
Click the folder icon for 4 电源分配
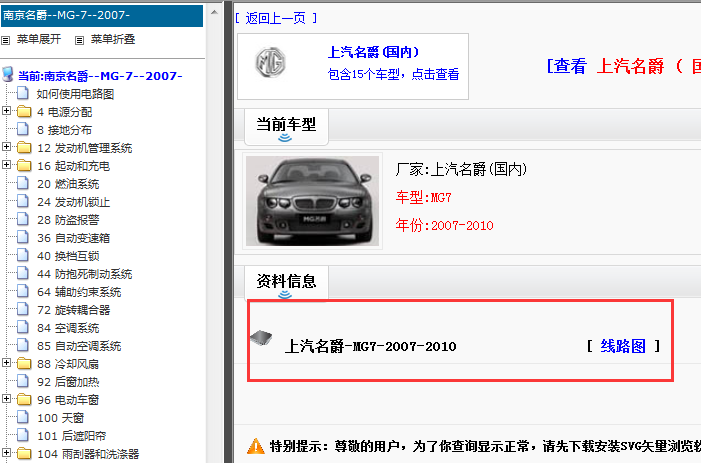[x=24, y=111]
